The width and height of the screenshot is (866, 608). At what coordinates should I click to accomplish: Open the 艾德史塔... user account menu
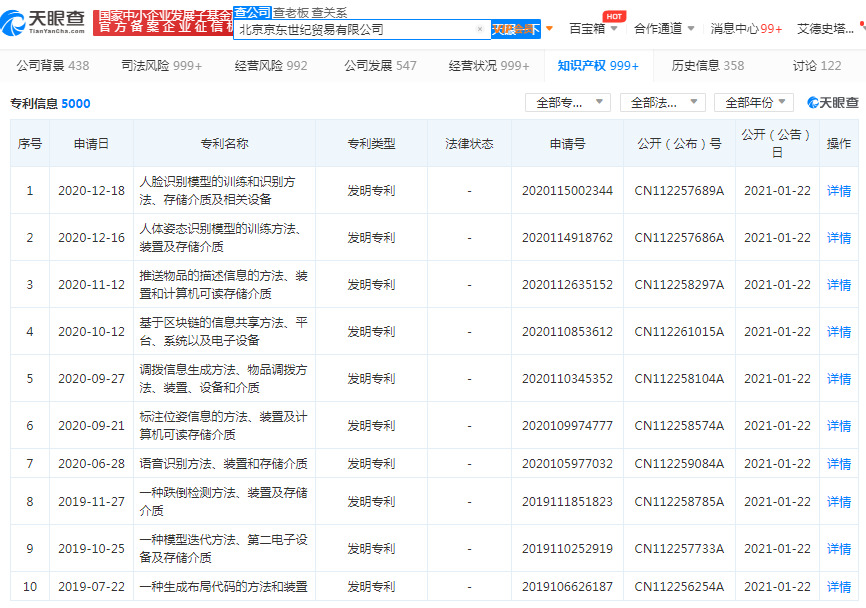[x=825, y=29]
